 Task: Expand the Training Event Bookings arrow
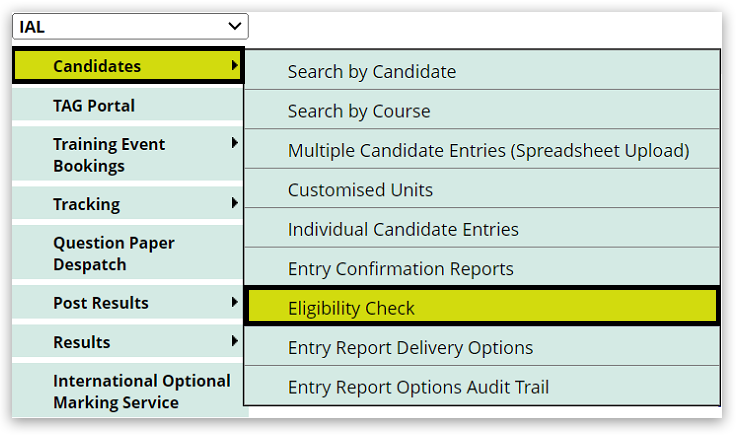point(235,144)
